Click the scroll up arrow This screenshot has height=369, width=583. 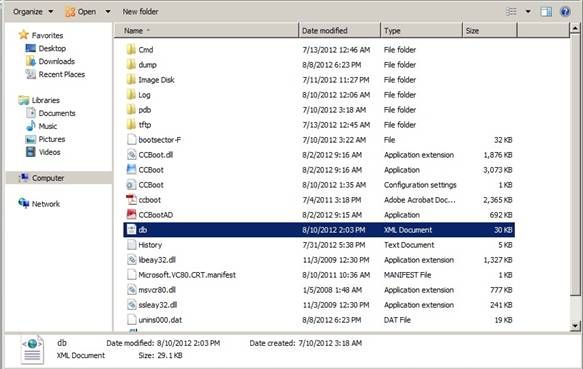(575, 28)
